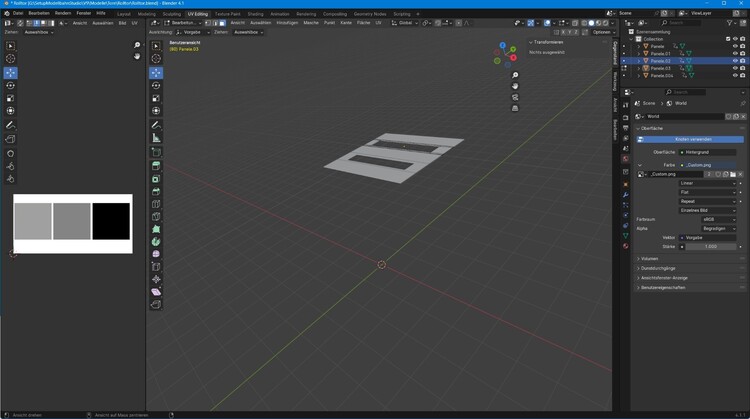Toggle the eye icon of the Collection
This screenshot has height=419, width=750.
(735, 39)
